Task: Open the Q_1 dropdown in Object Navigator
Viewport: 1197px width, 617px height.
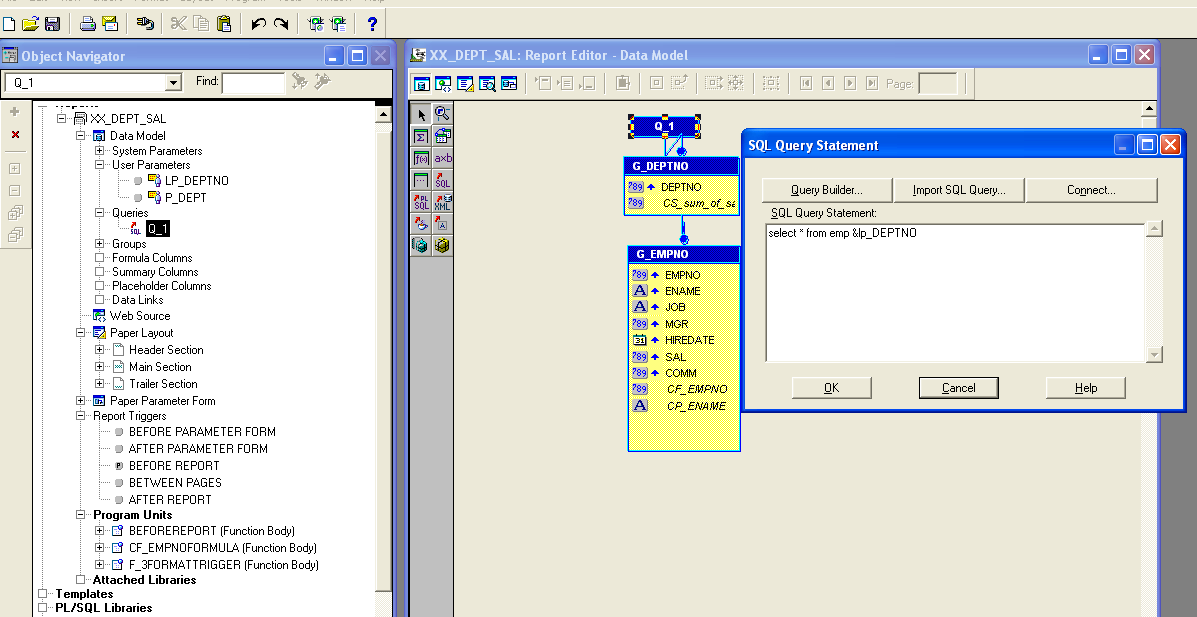Action: coord(173,83)
